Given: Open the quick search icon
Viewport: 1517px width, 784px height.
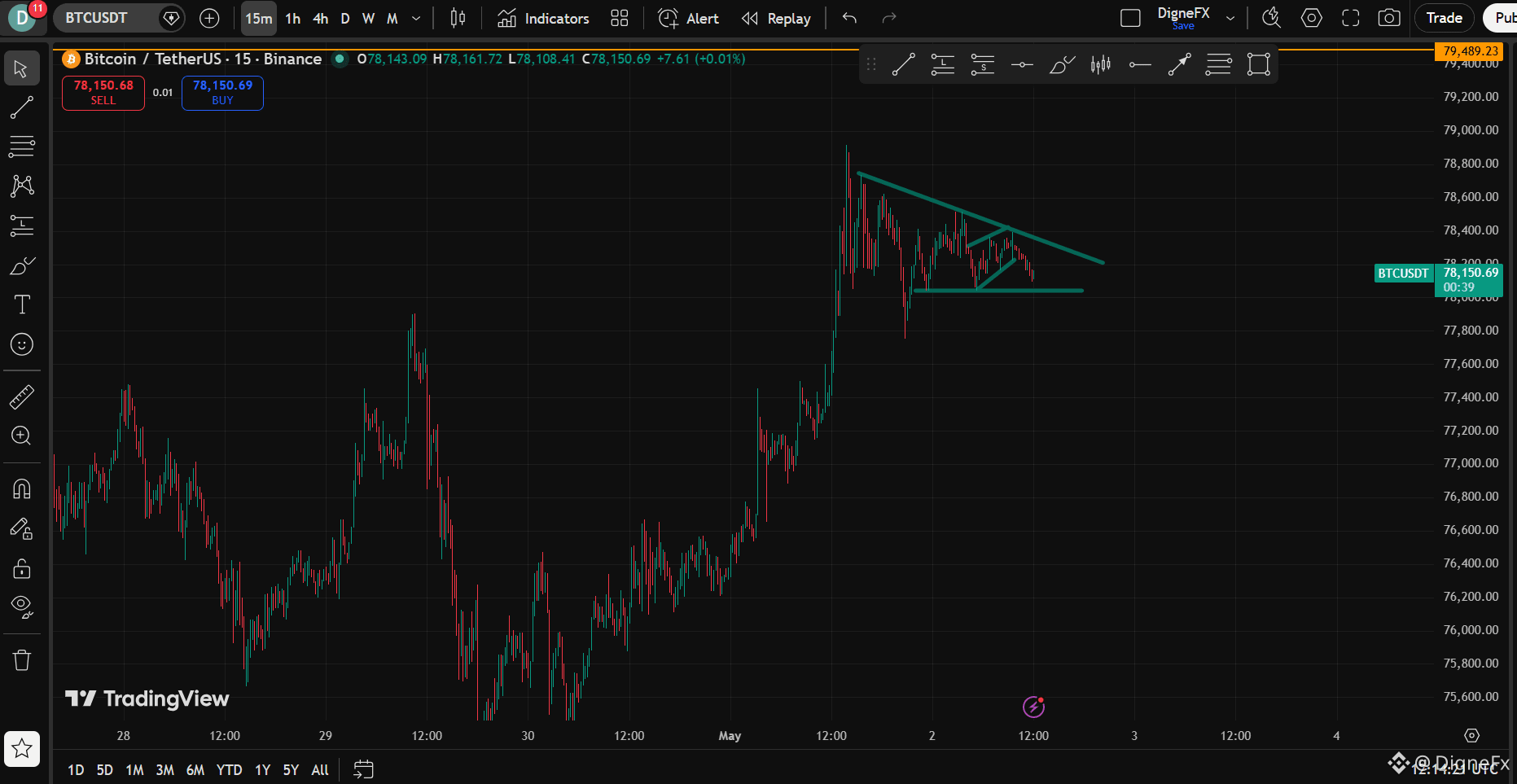Looking at the screenshot, I should coord(1271,18).
